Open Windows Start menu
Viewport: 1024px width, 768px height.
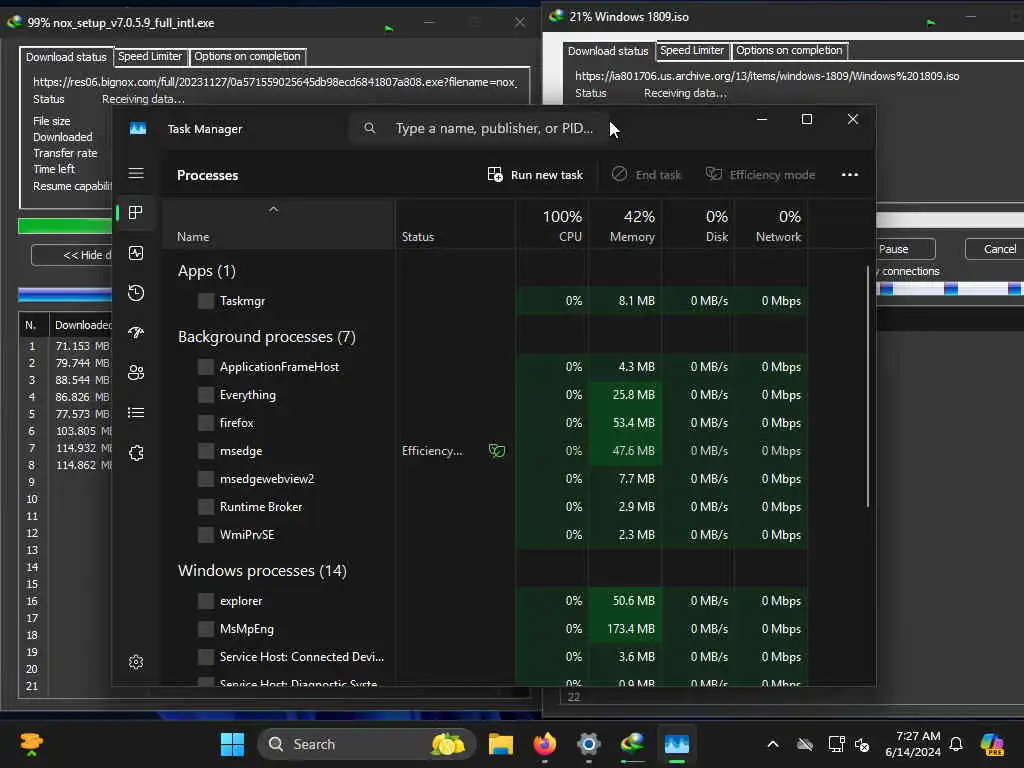[232, 744]
